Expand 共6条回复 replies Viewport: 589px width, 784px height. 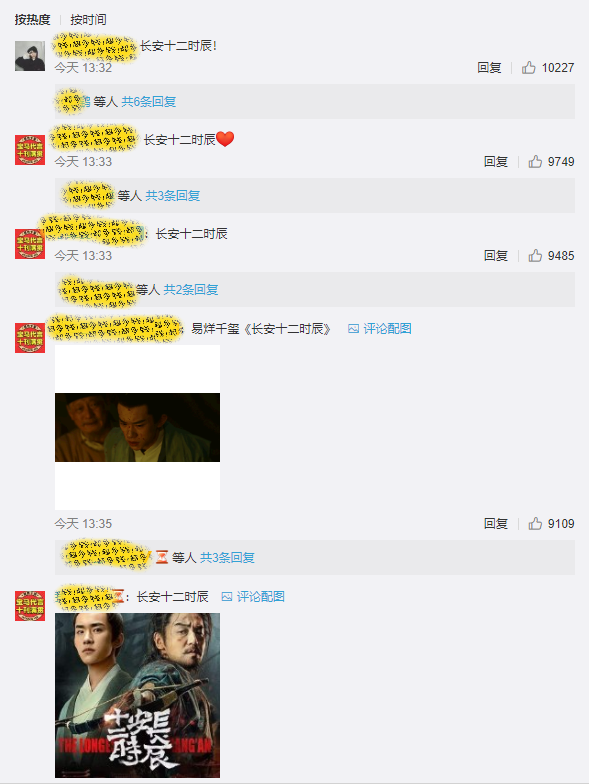(x=149, y=102)
